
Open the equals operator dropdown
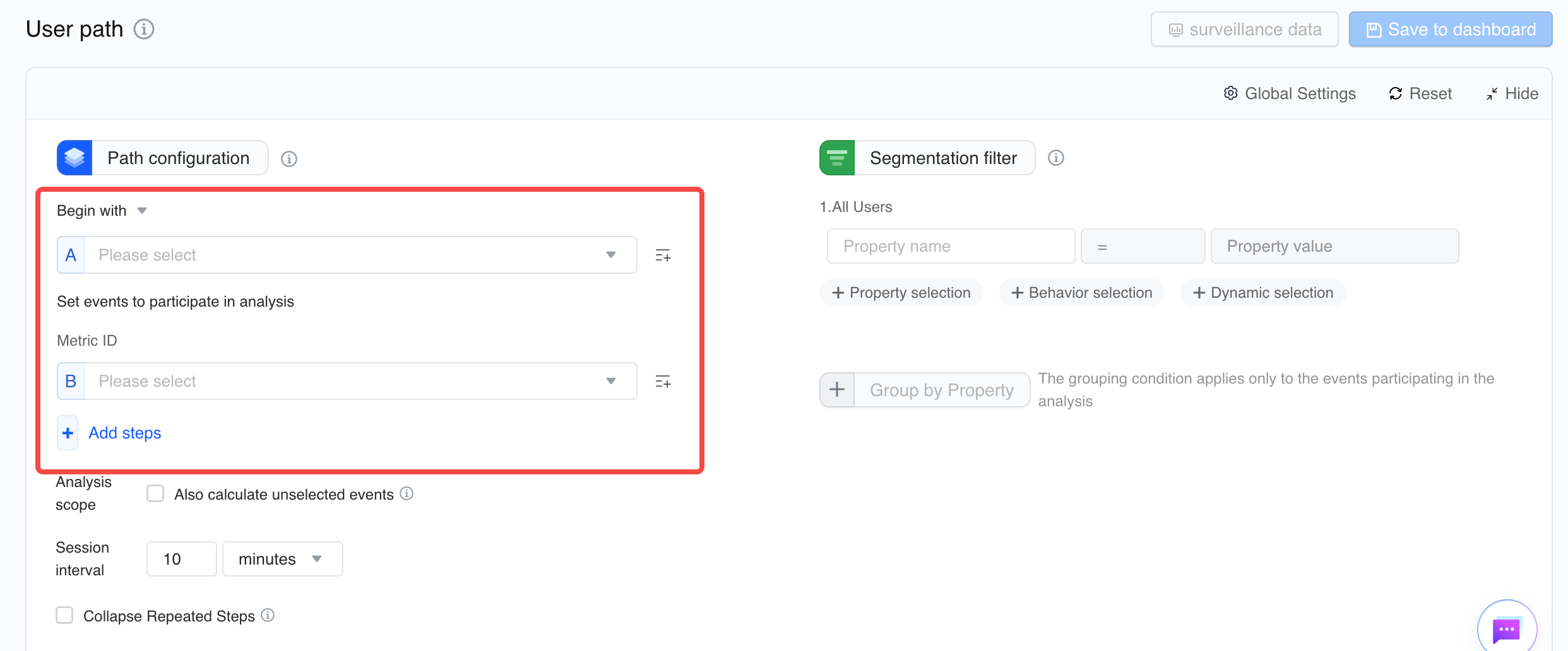1143,246
